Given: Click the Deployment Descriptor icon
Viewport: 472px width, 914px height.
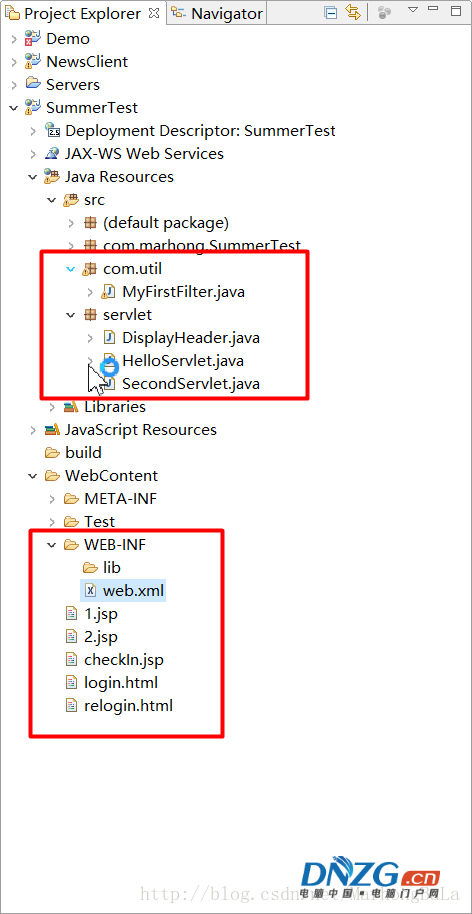Looking at the screenshot, I should [x=52, y=131].
